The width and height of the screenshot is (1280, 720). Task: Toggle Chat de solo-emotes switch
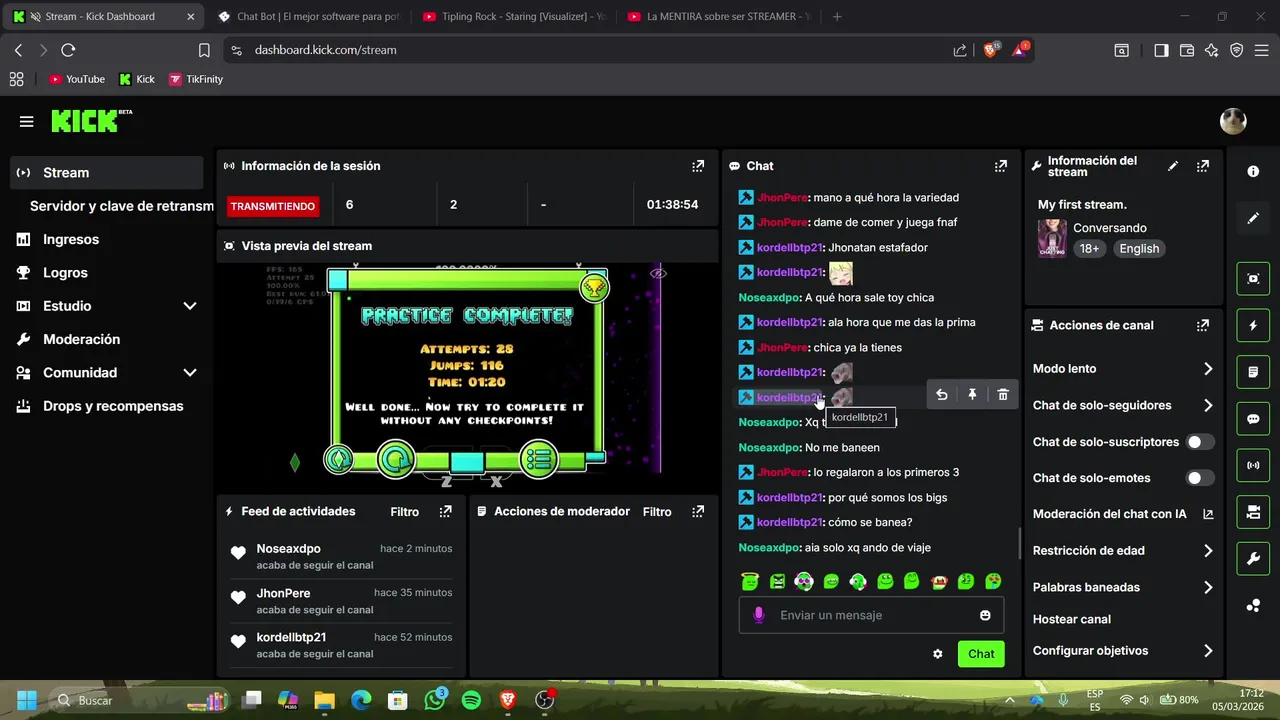pos(1200,478)
